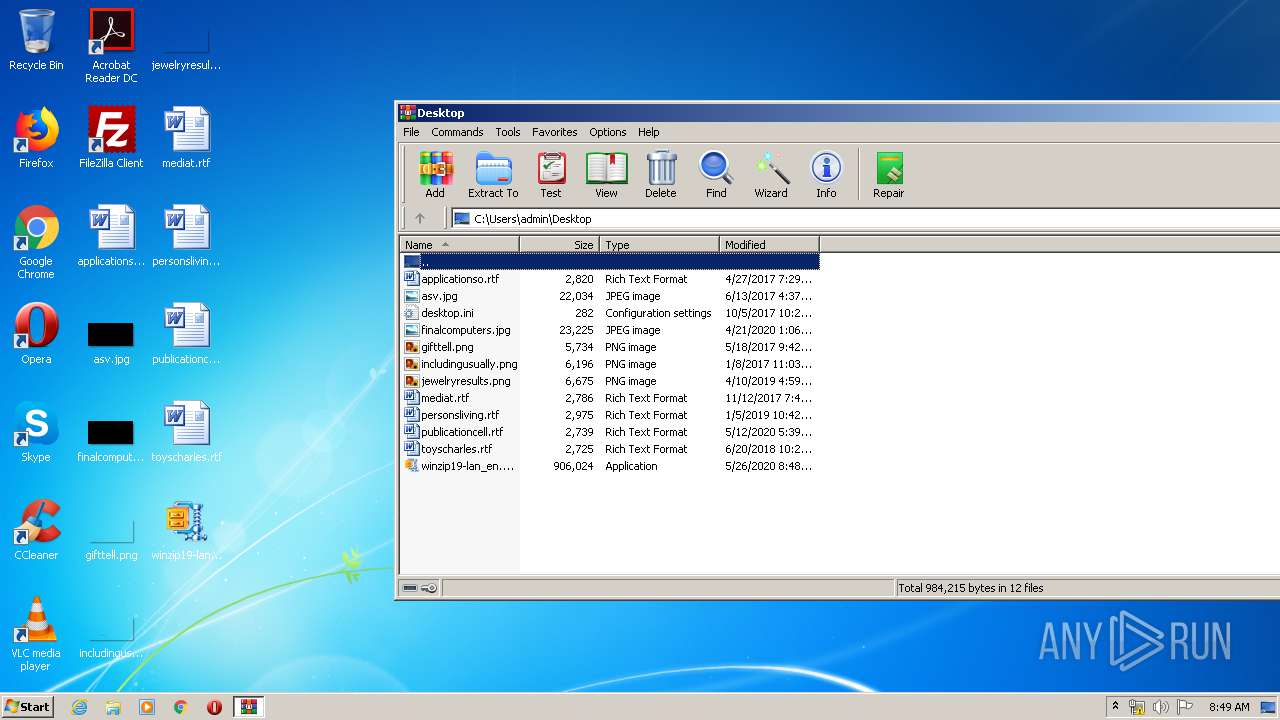Click the Find toolbar icon
Screen dimensions: 1280x720
pos(716,175)
